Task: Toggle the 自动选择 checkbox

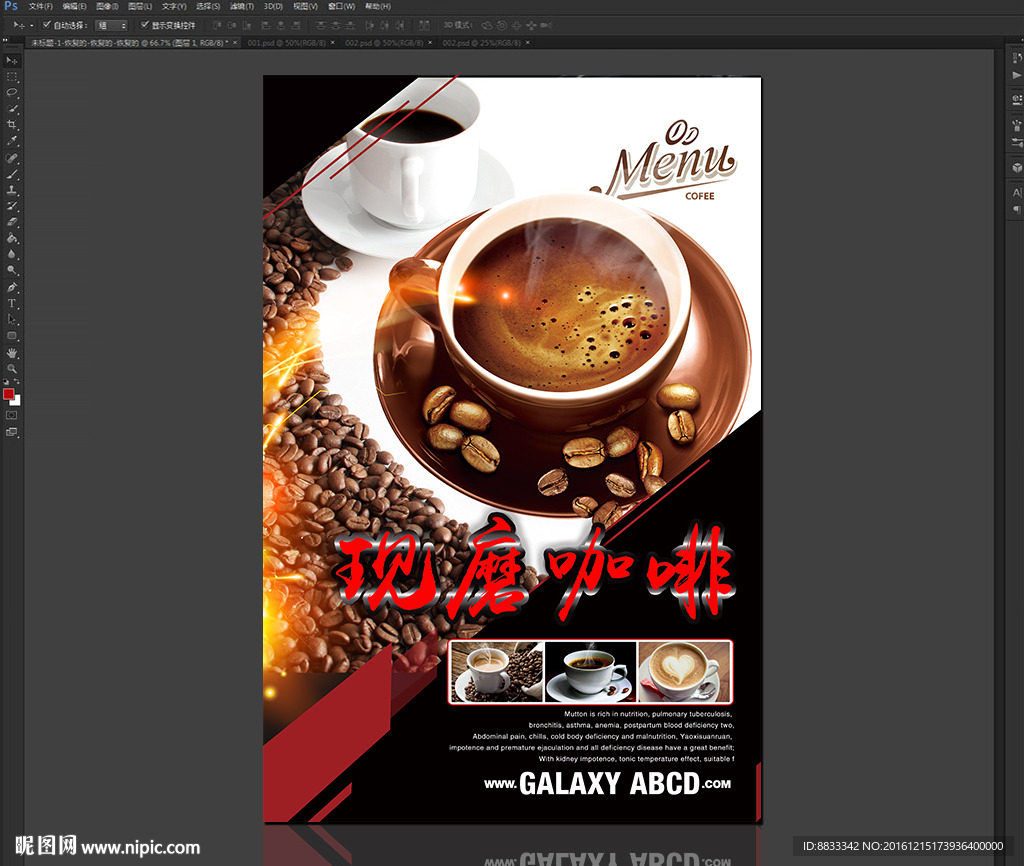Action: 46,24
